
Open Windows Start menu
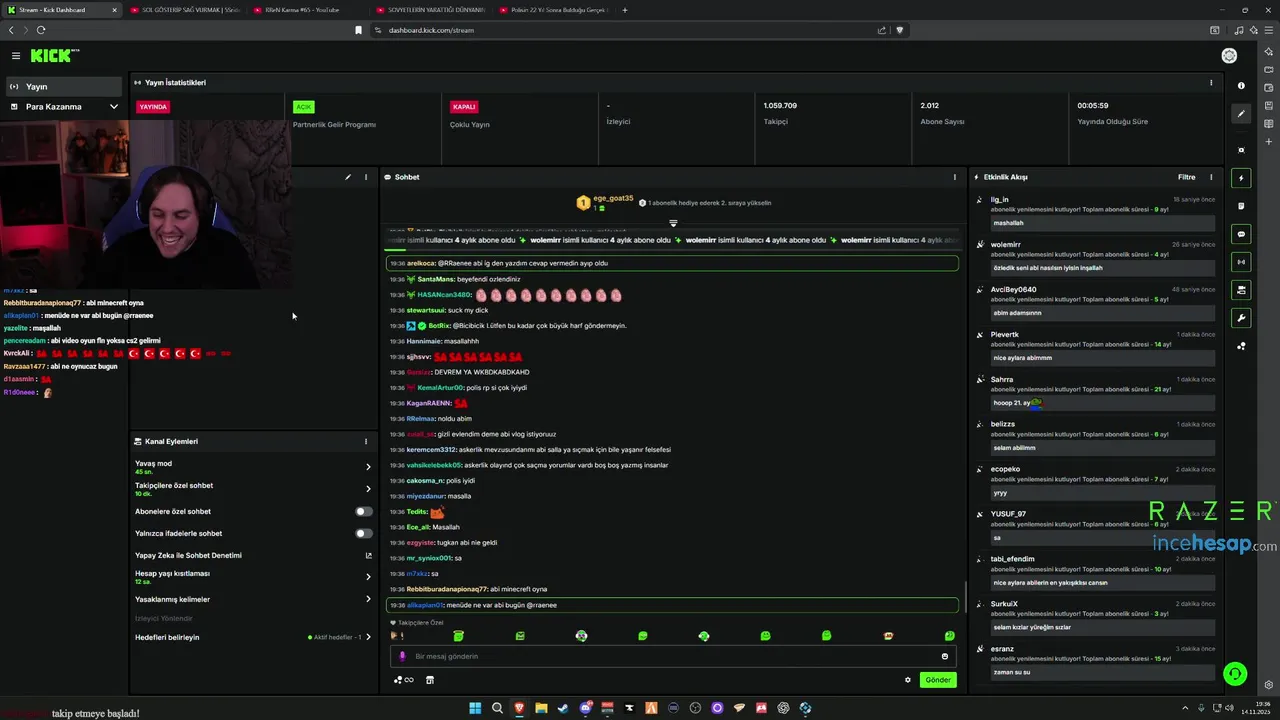tap(475, 708)
